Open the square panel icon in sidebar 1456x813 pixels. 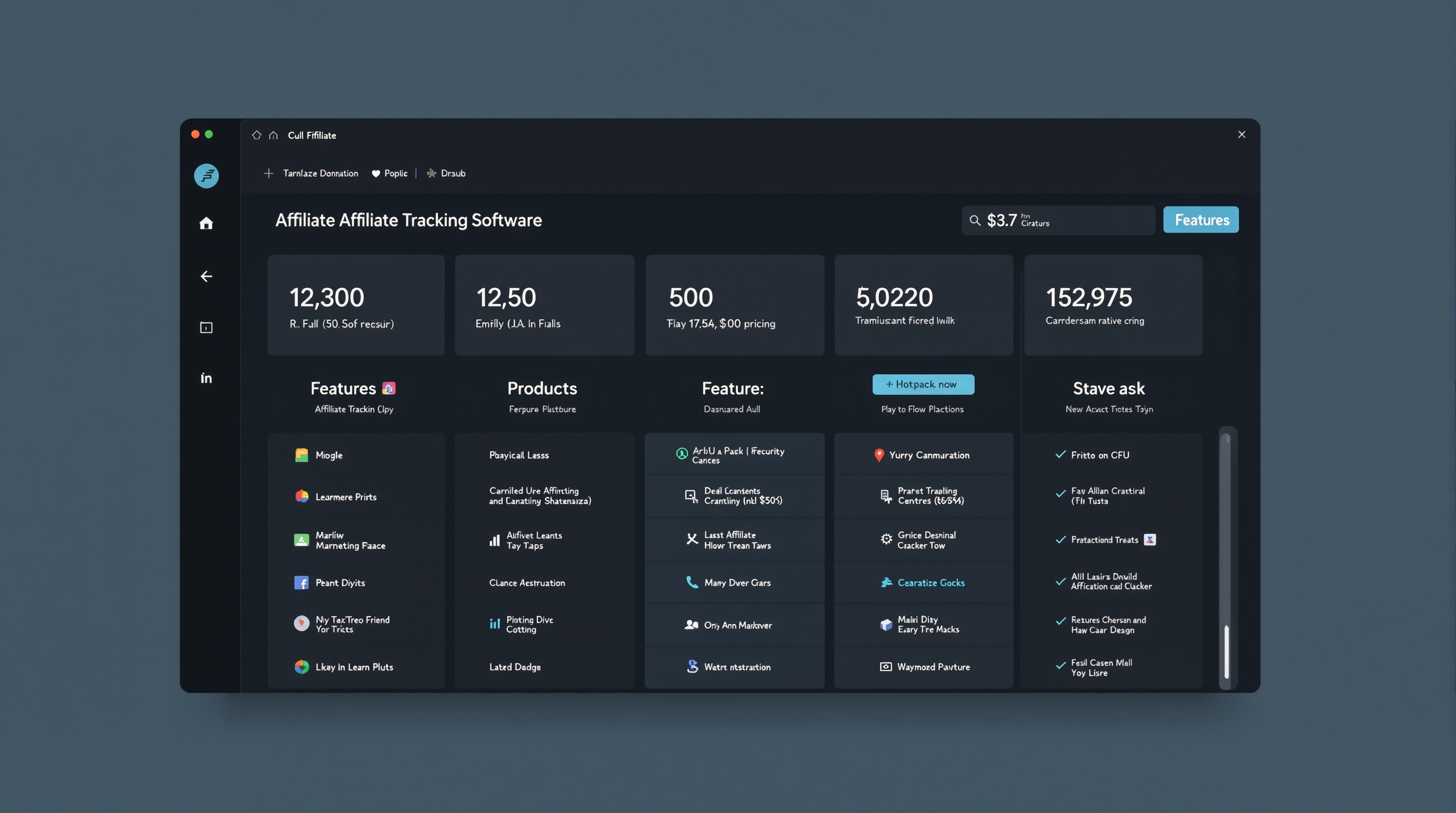point(206,327)
